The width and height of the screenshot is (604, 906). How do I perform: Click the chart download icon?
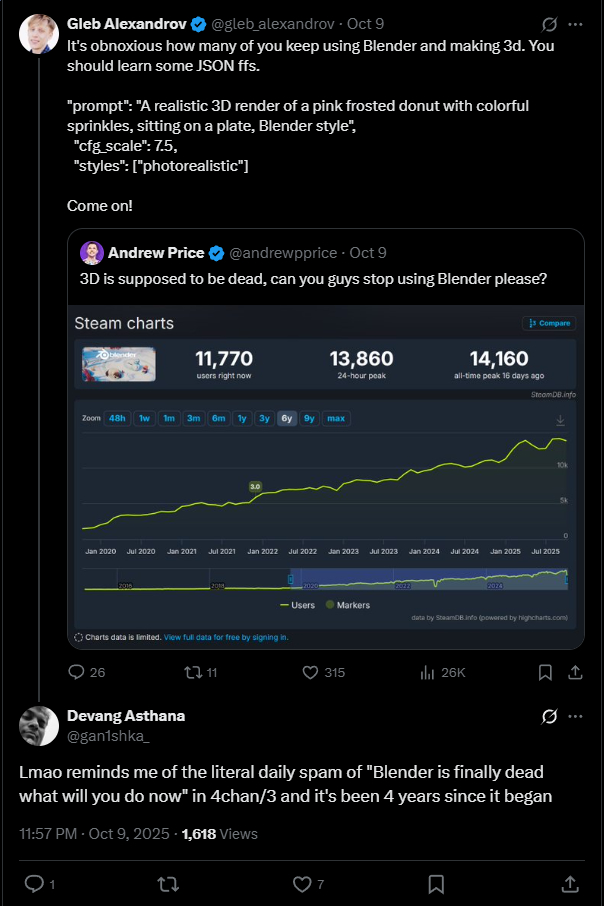pos(560,419)
